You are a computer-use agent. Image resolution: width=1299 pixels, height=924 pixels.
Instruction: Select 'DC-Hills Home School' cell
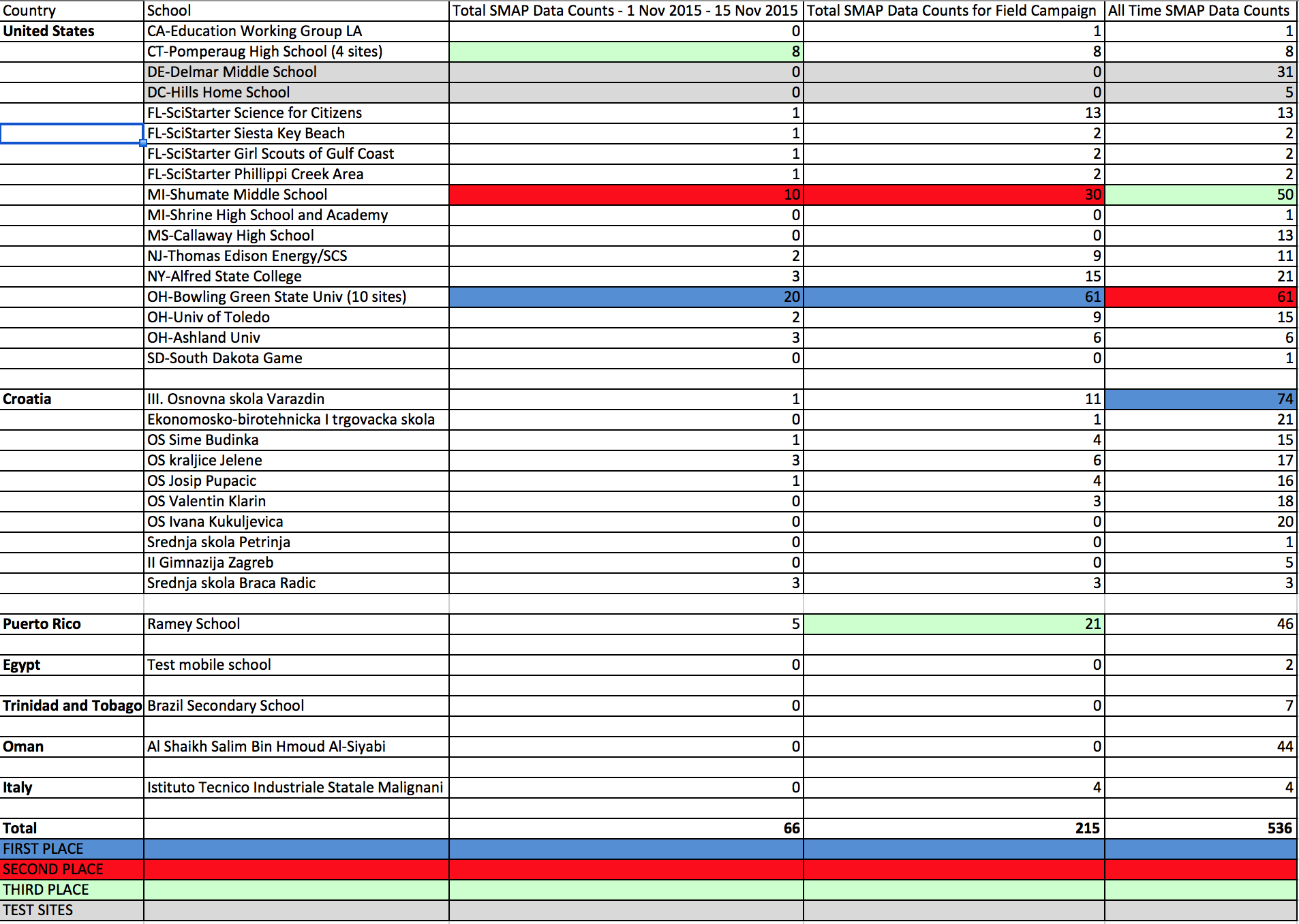click(x=296, y=93)
